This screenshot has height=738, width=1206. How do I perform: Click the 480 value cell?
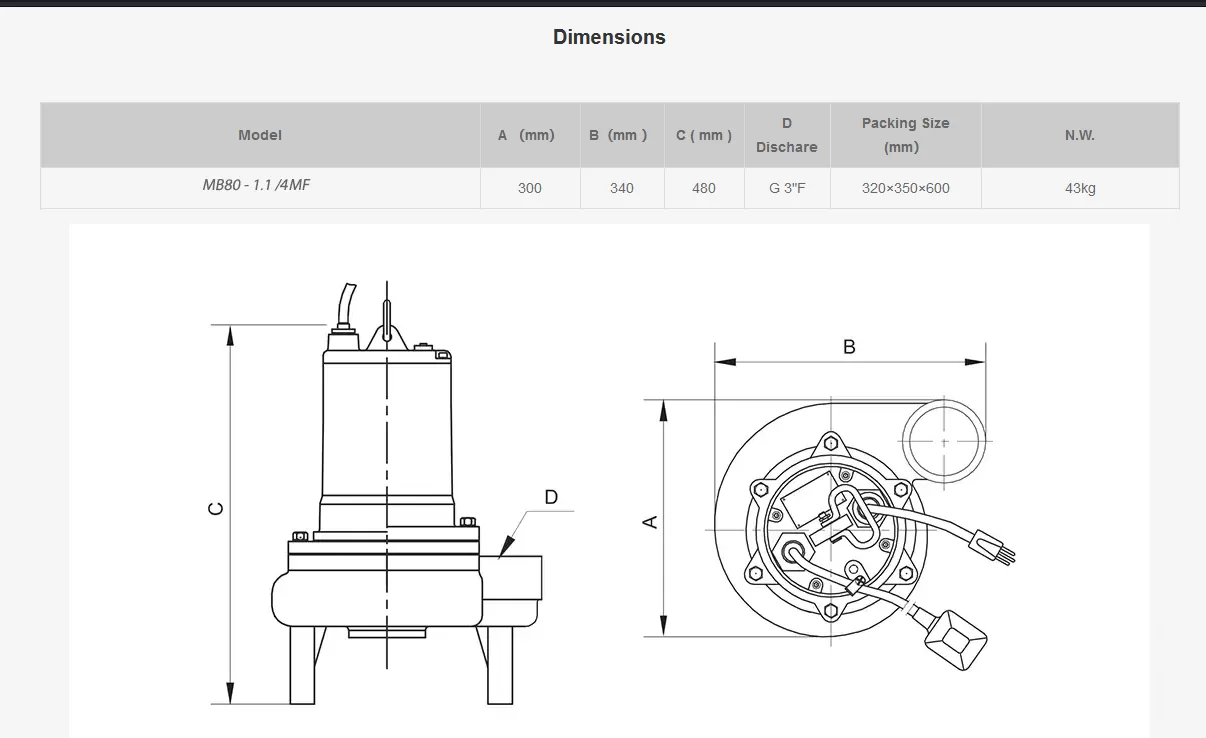(x=704, y=188)
